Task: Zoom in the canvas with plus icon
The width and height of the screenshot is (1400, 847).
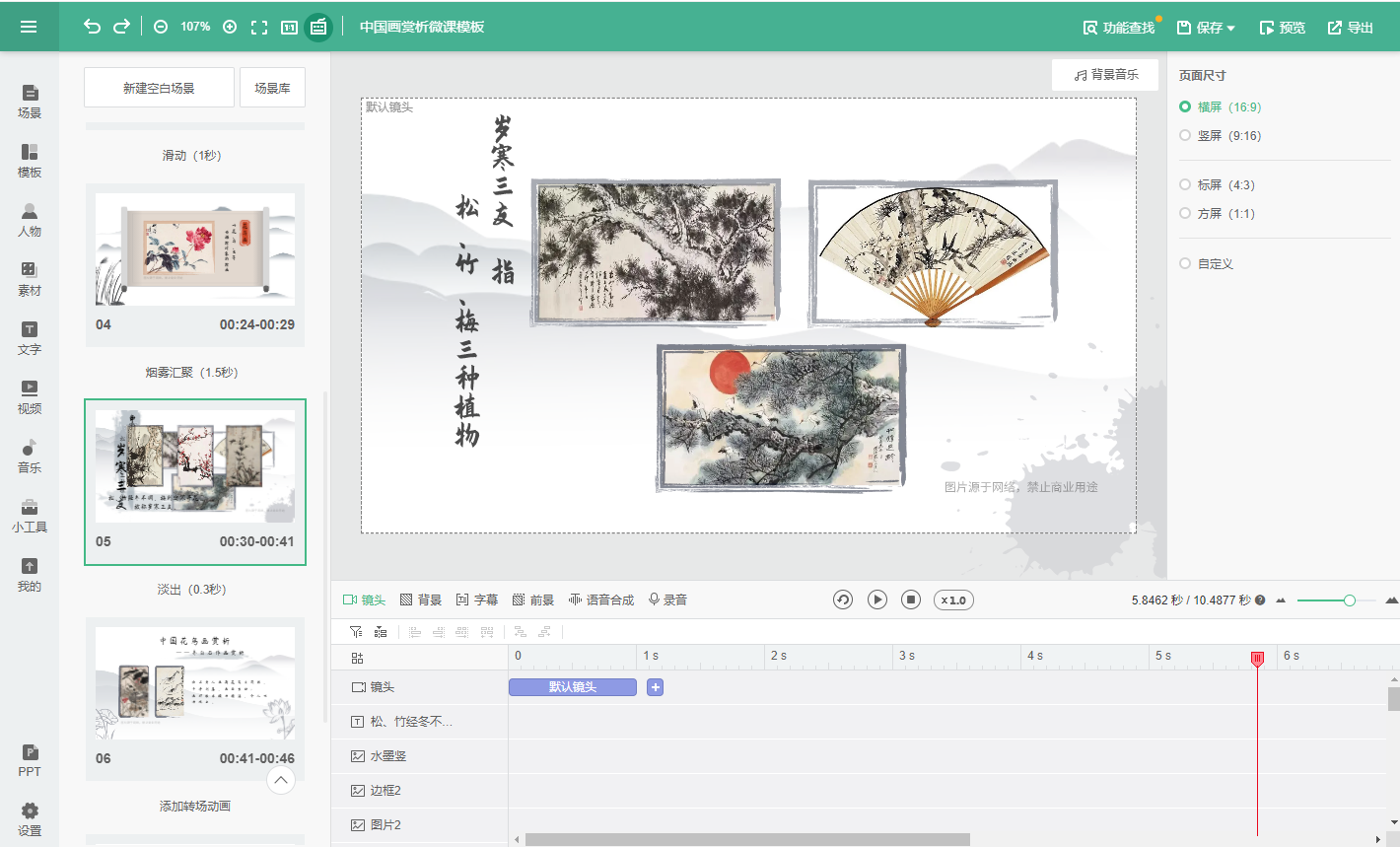Action: (230, 27)
